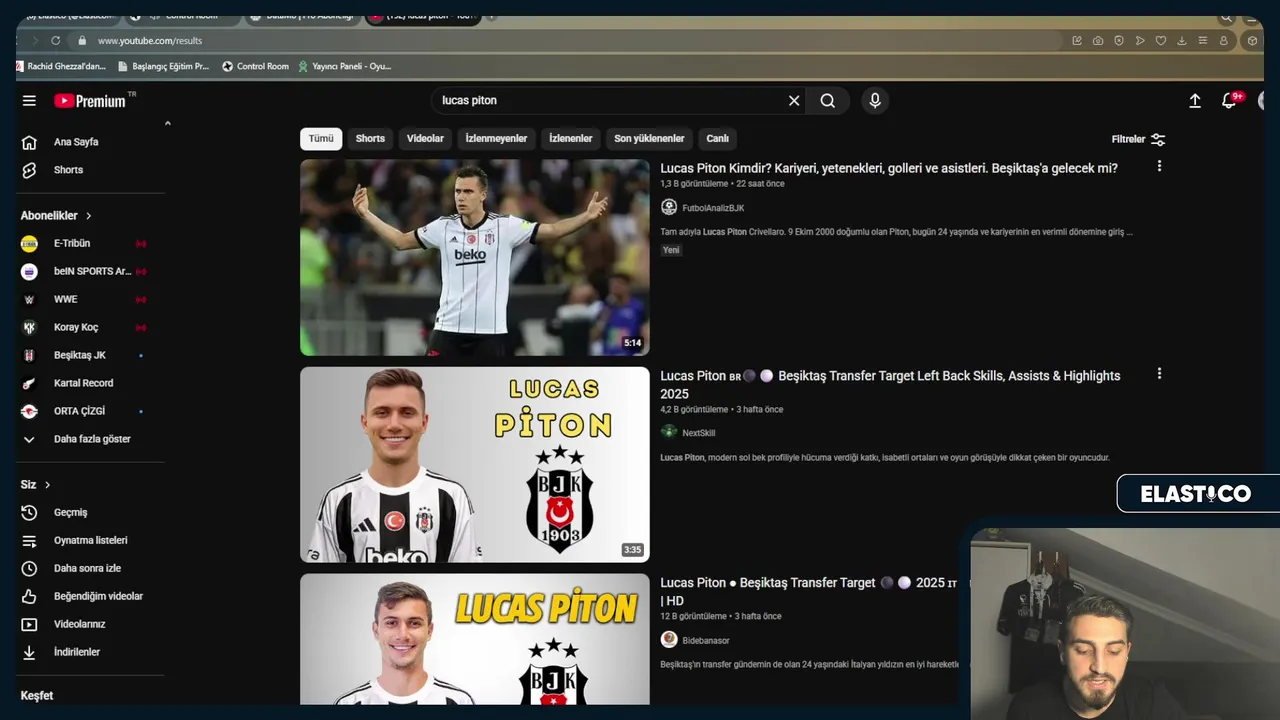Open Başlangıç Eğitim Pr... bookmark
Screen dimensions: 1280x720
(162, 66)
